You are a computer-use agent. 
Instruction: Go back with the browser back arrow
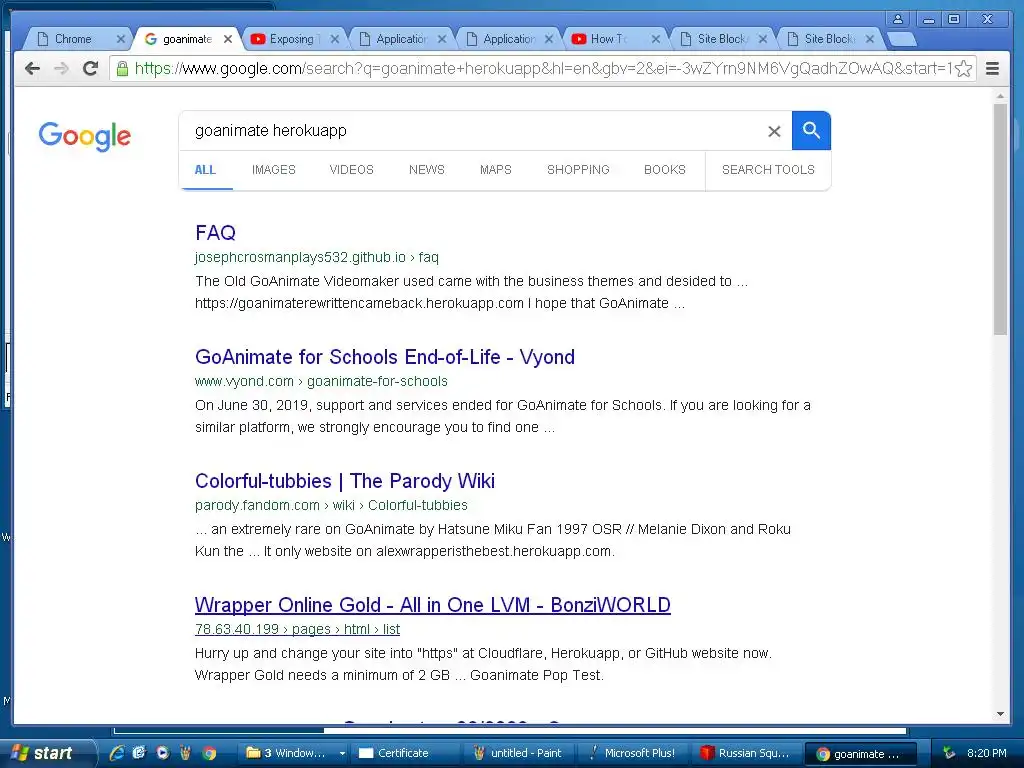point(32,69)
